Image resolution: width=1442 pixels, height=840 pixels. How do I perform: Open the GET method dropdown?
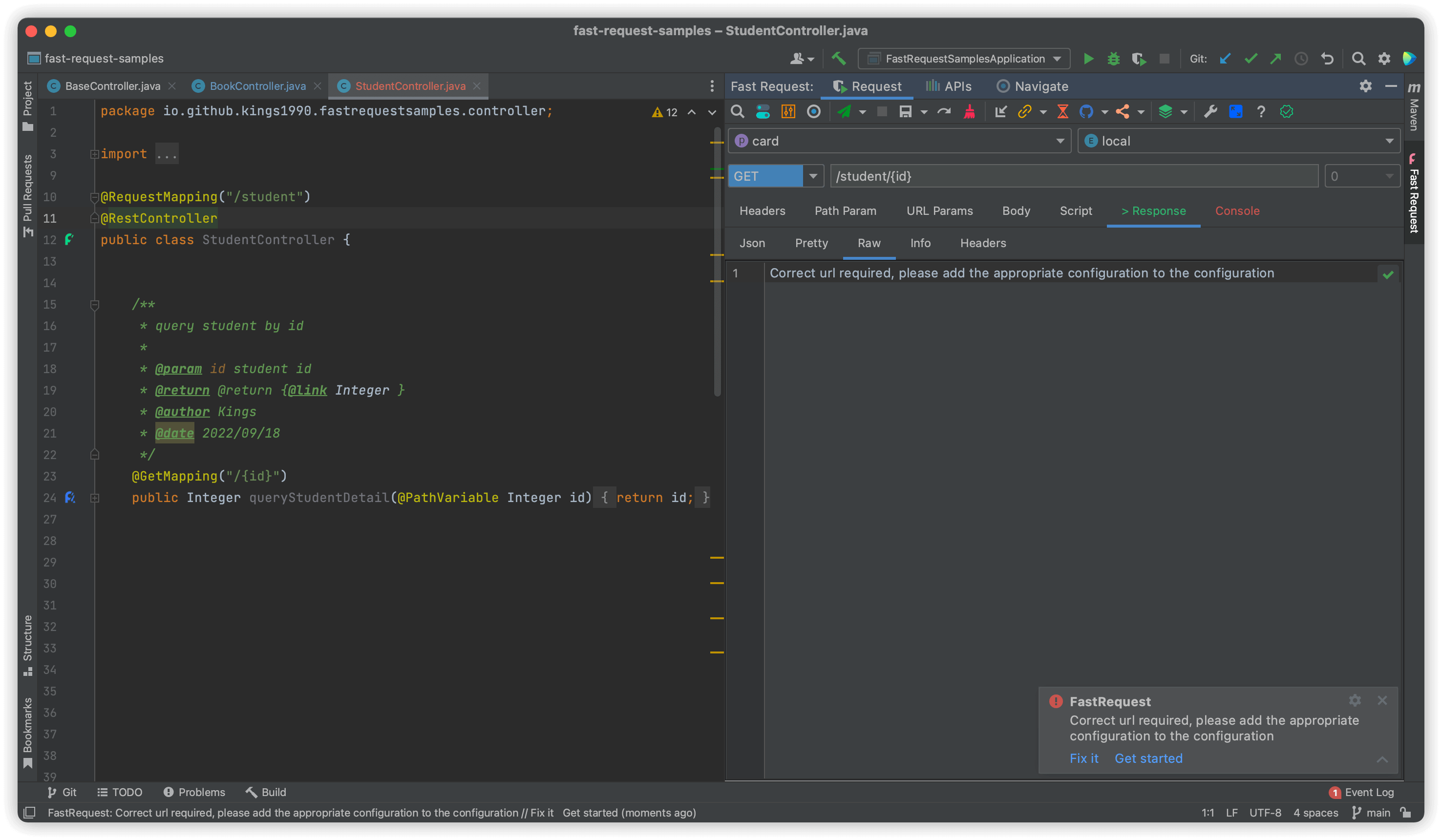(x=812, y=176)
